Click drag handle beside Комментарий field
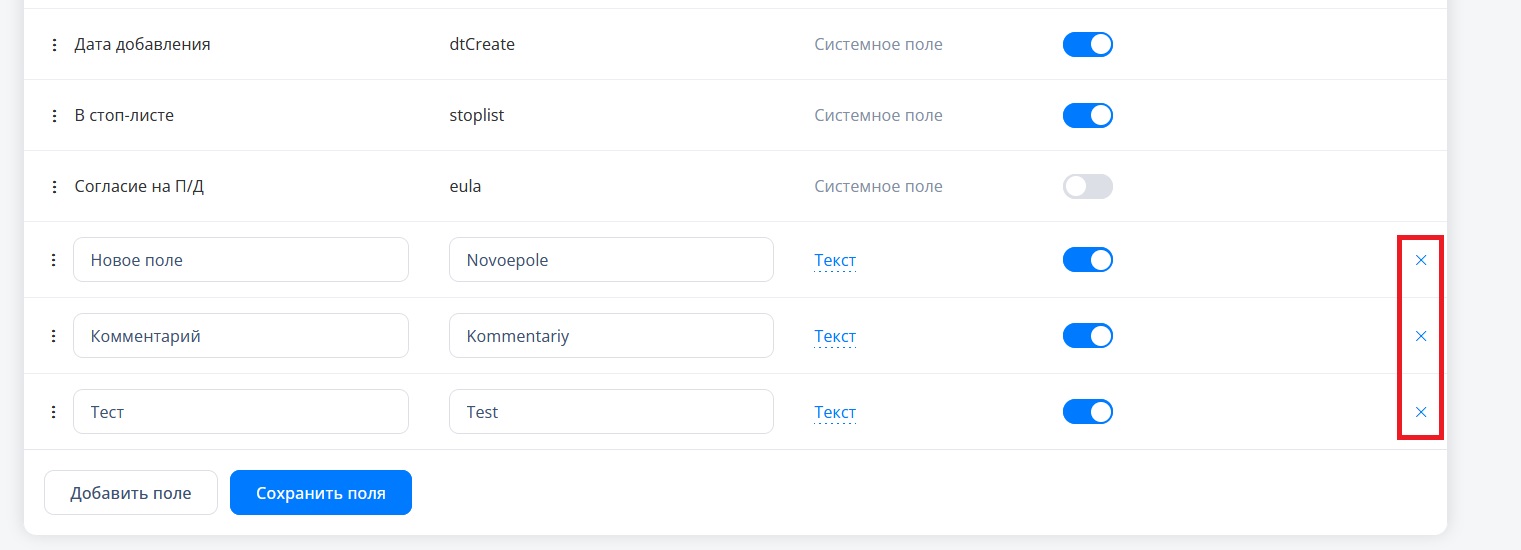Screen dimensions: 1521x550 55,336
